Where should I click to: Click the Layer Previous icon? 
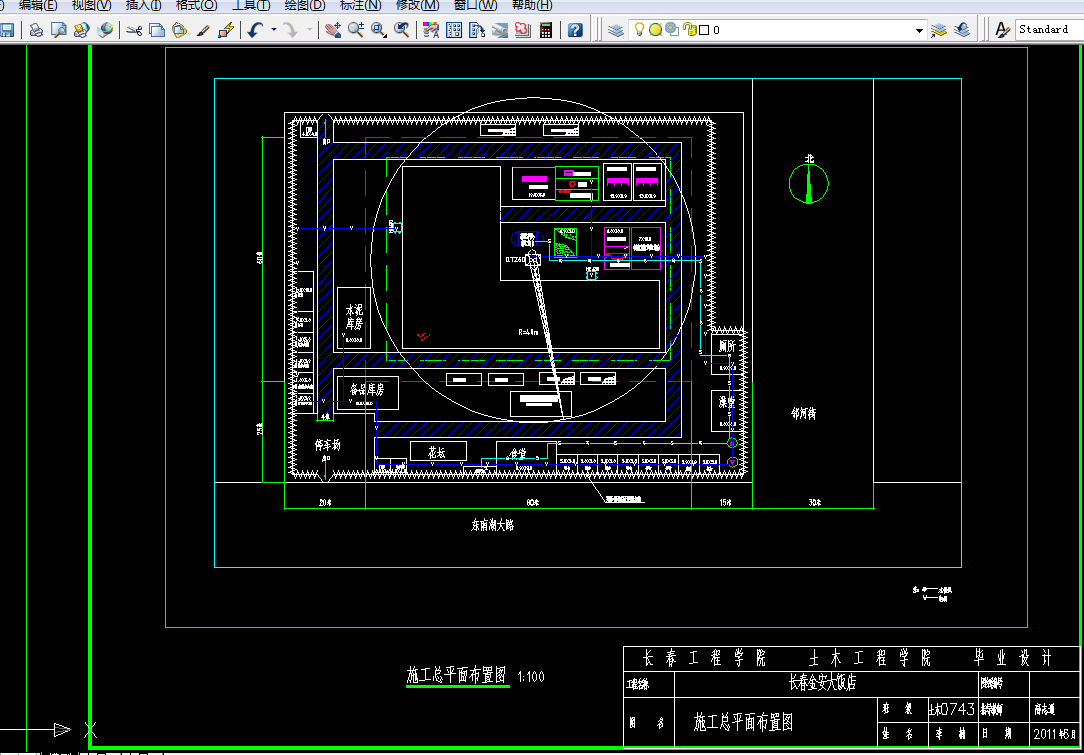(x=962, y=30)
